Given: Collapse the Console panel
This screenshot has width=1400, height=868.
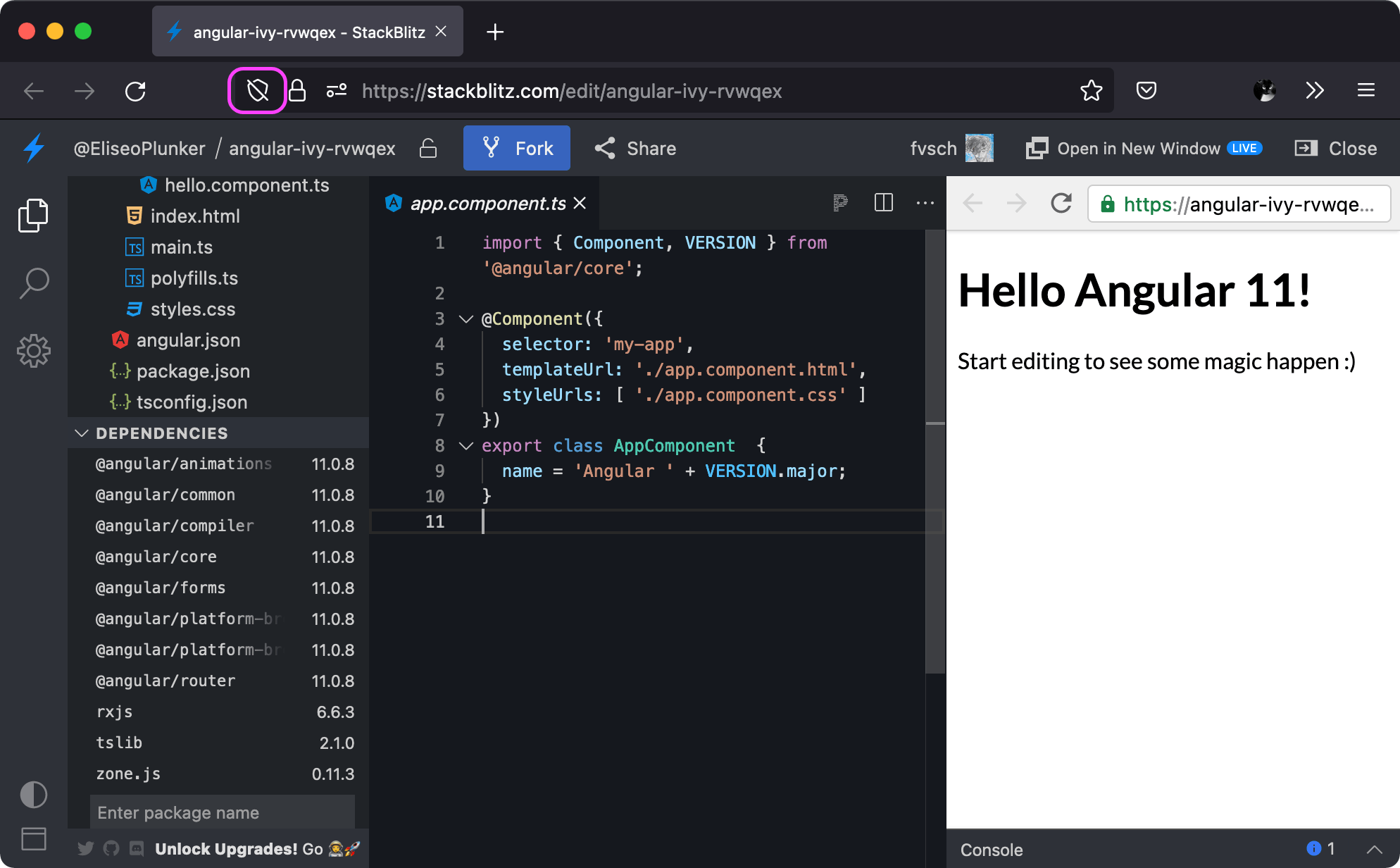Looking at the screenshot, I should (x=1374, y=849).
